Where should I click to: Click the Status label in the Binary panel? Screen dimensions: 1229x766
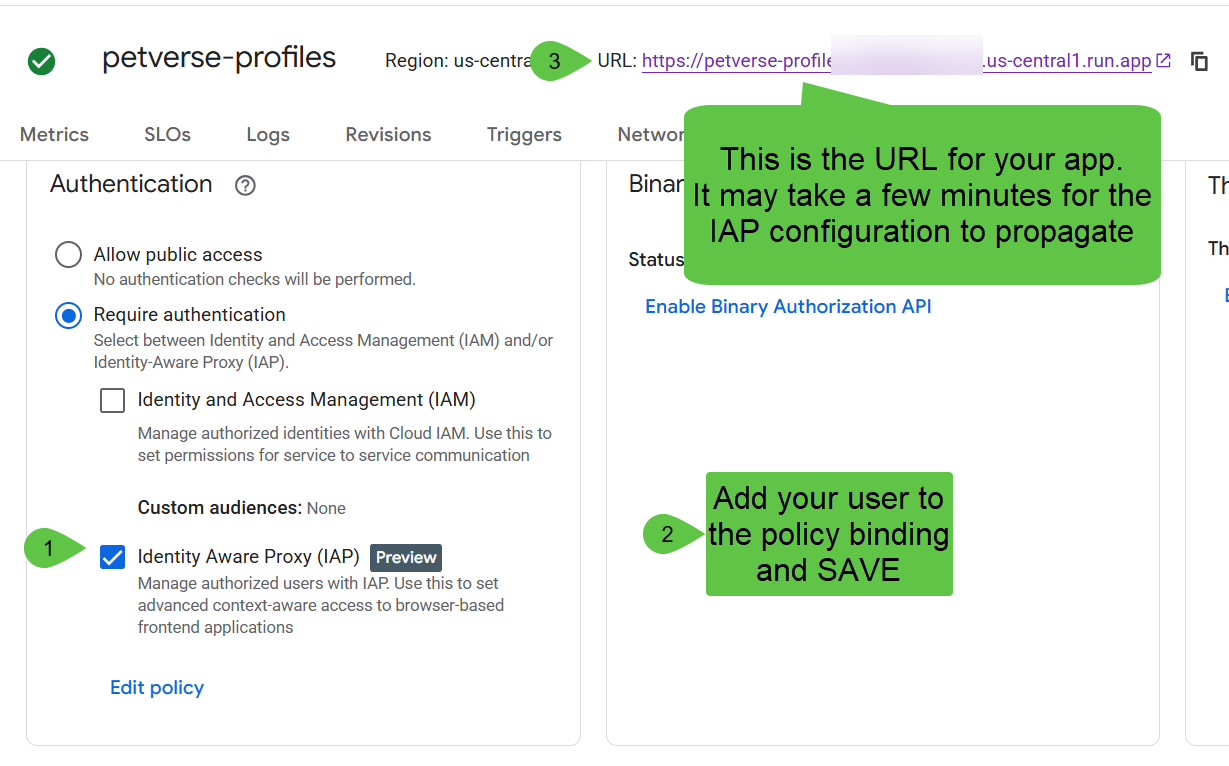click(656, 259)
